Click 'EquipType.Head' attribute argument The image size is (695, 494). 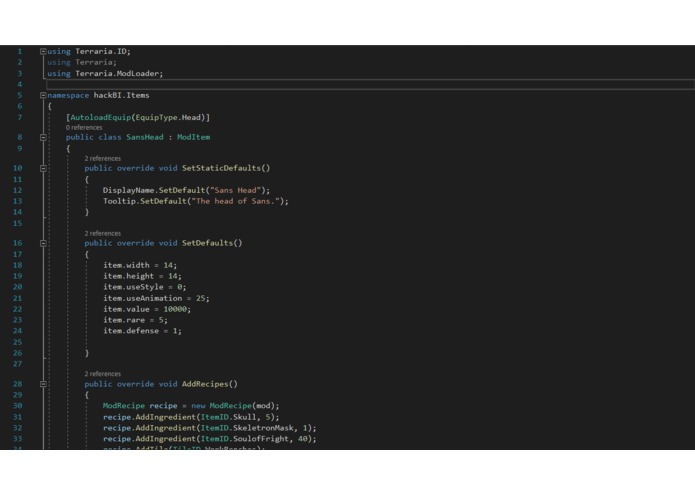pos(168,117)
